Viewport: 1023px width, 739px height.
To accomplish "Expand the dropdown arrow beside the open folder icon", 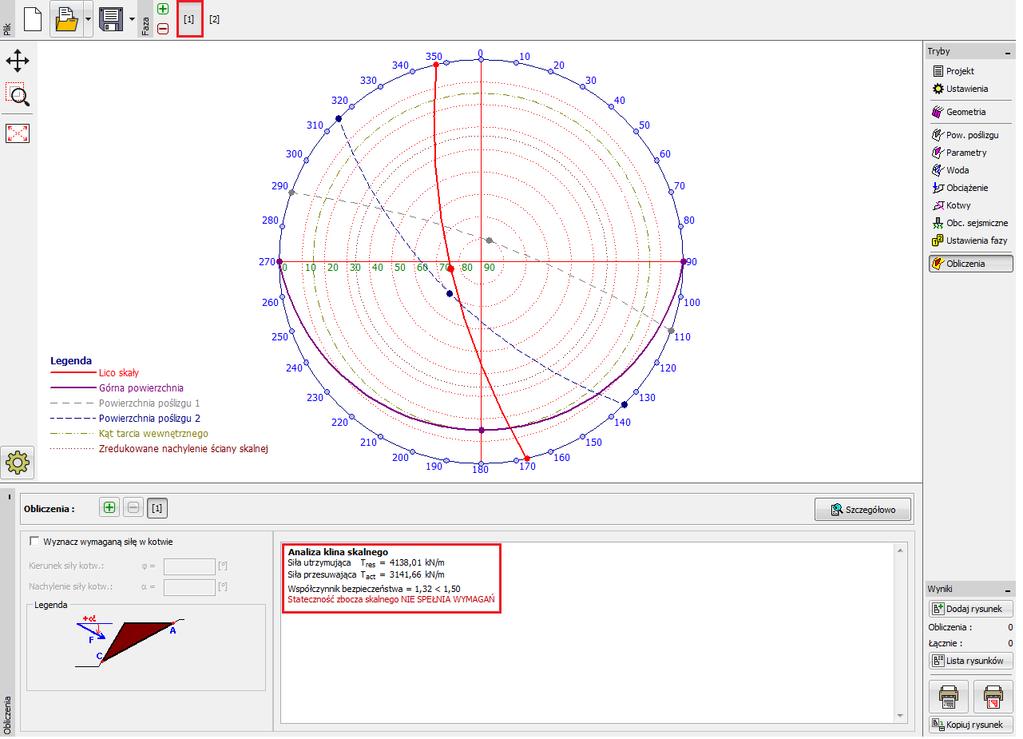I will pyautogui.click(x=88, y=19).
